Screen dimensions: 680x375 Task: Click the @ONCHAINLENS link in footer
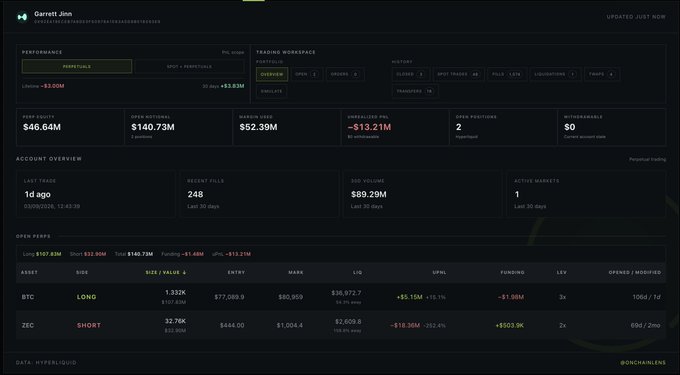643,362
